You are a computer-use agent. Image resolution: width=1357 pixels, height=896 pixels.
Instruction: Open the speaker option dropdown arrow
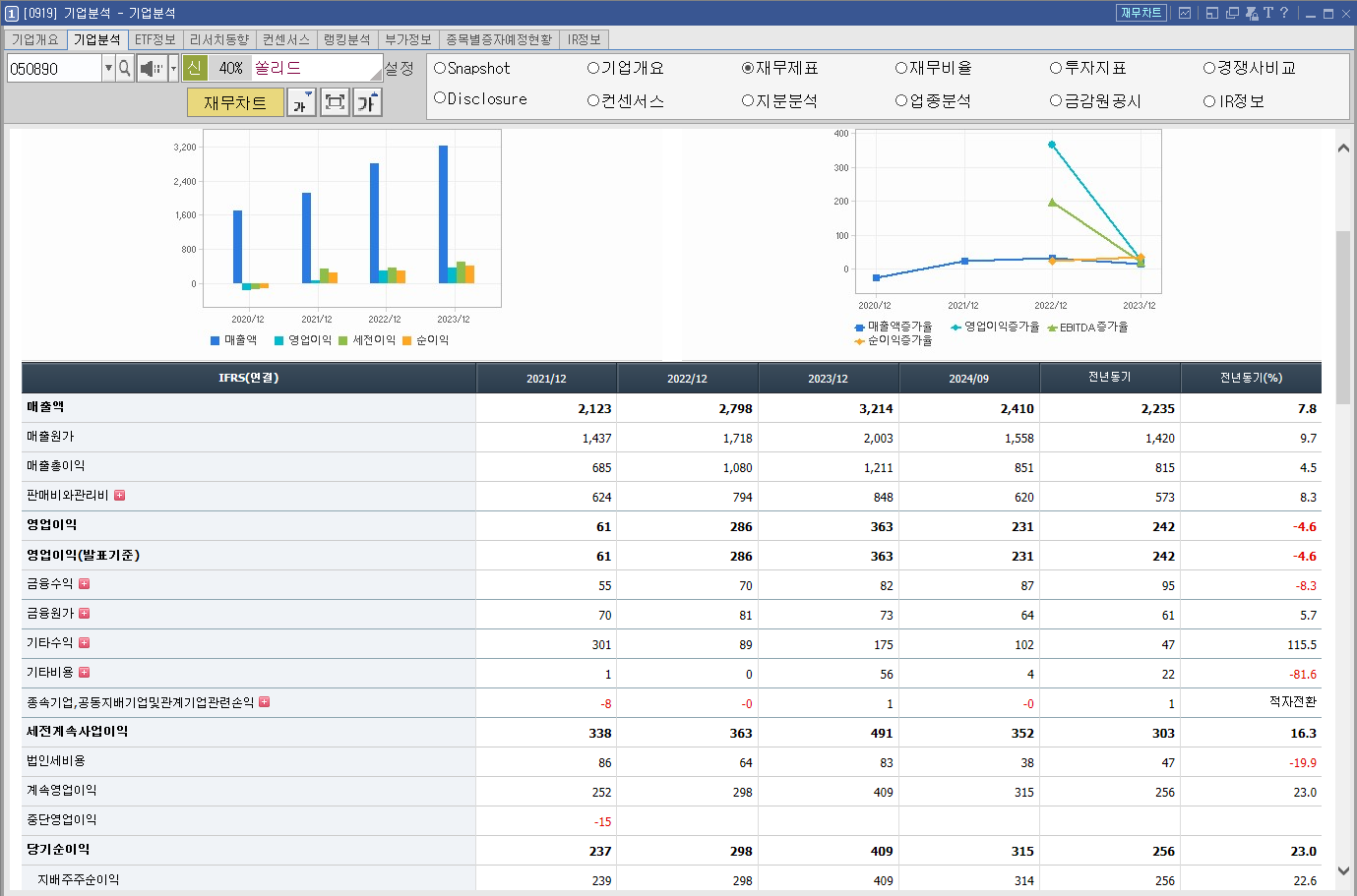point(173,67)
